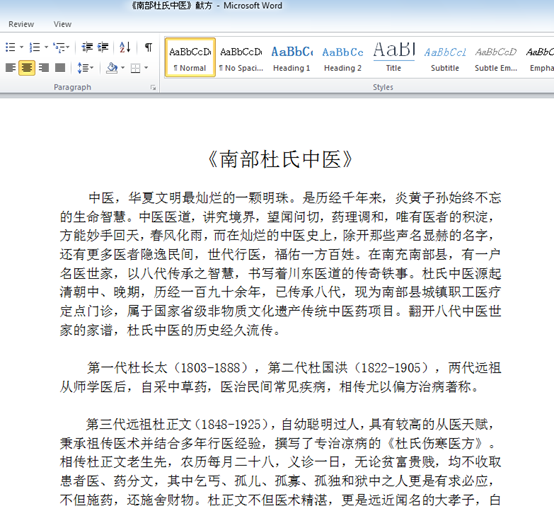Screen dimensions: 554x511
Task: Click the Sort A-Z icon
Action: click(125, 47)
